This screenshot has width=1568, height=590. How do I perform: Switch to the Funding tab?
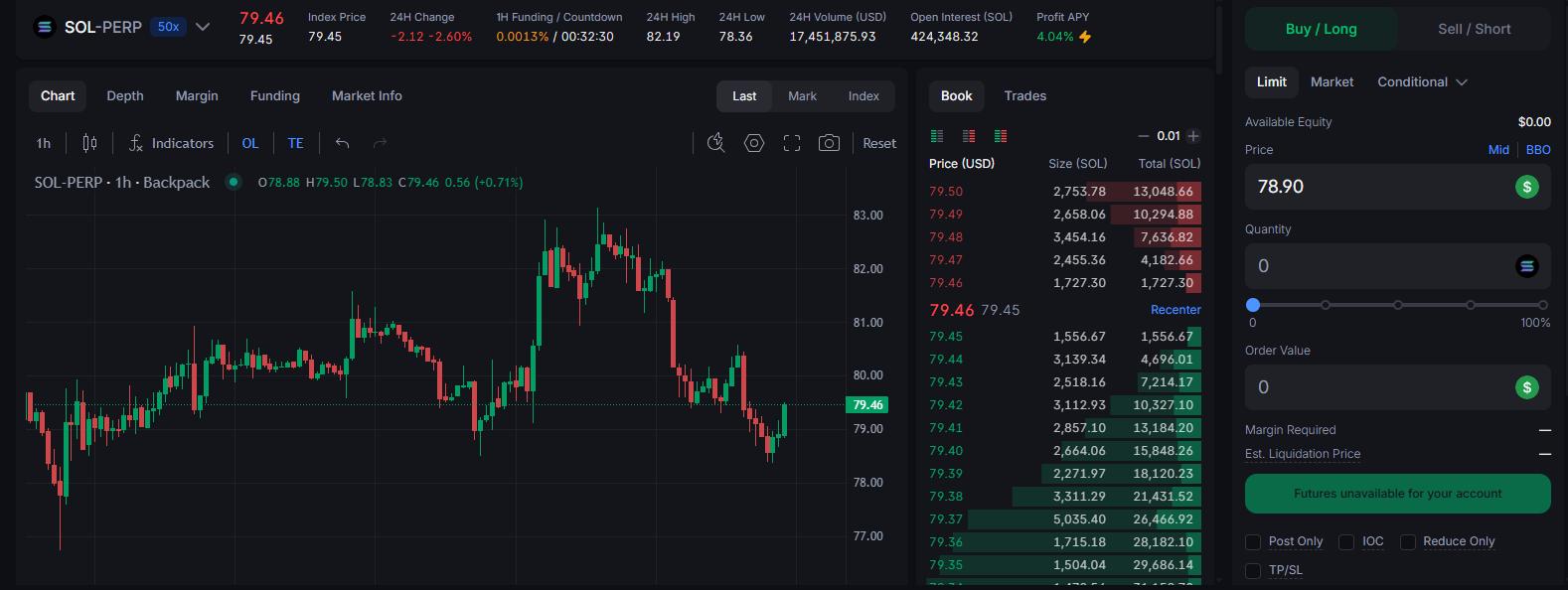[274, 96]
